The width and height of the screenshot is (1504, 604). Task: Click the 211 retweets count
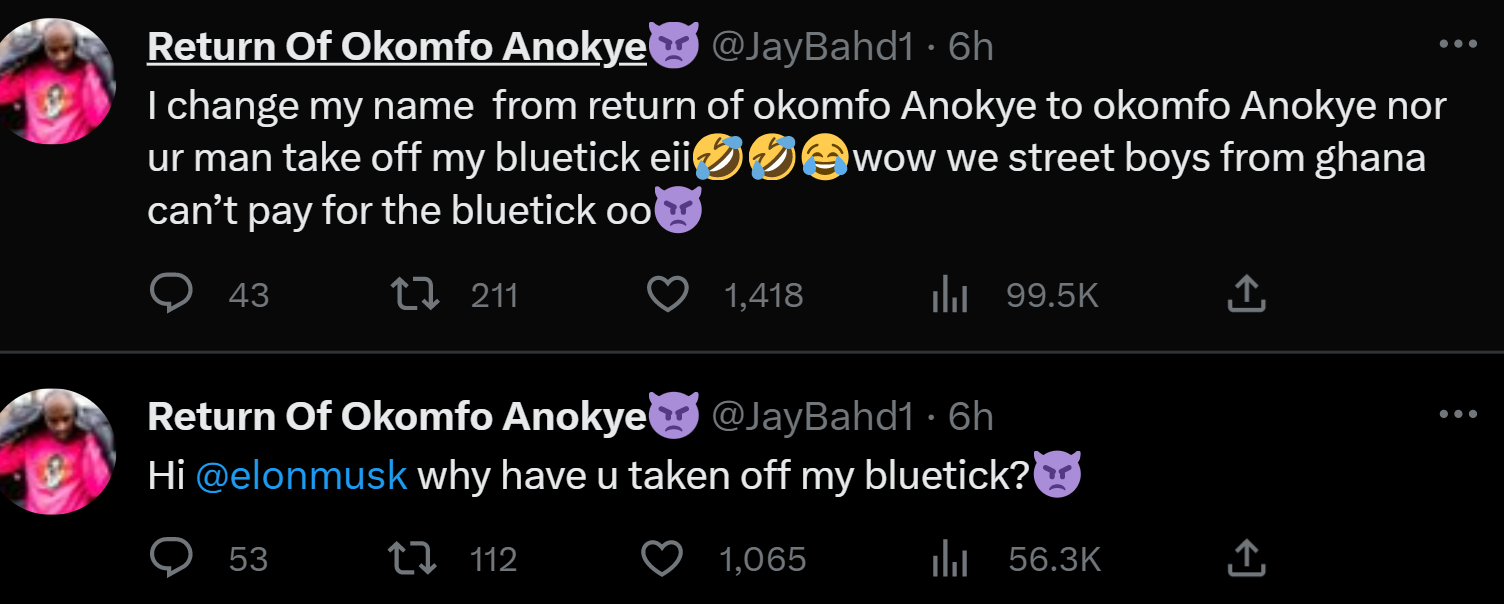click(x=493, y=293)
